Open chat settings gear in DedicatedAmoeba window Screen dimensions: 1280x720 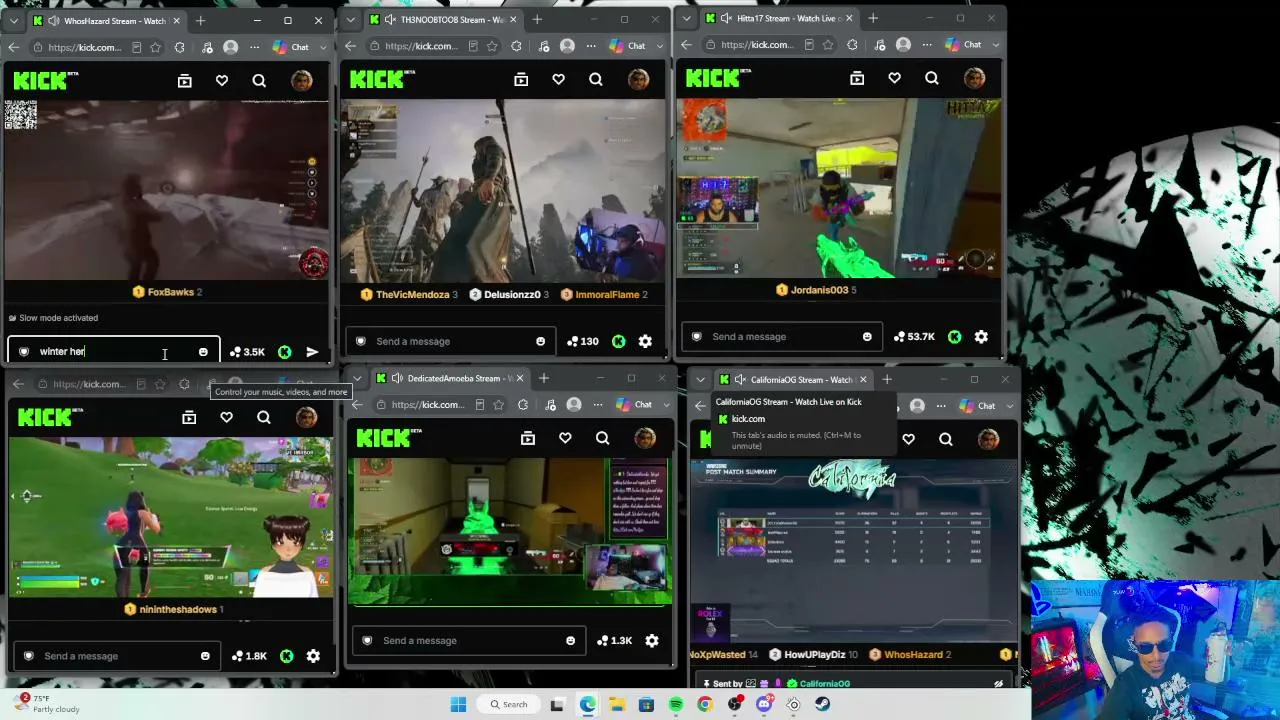point(651,641)
